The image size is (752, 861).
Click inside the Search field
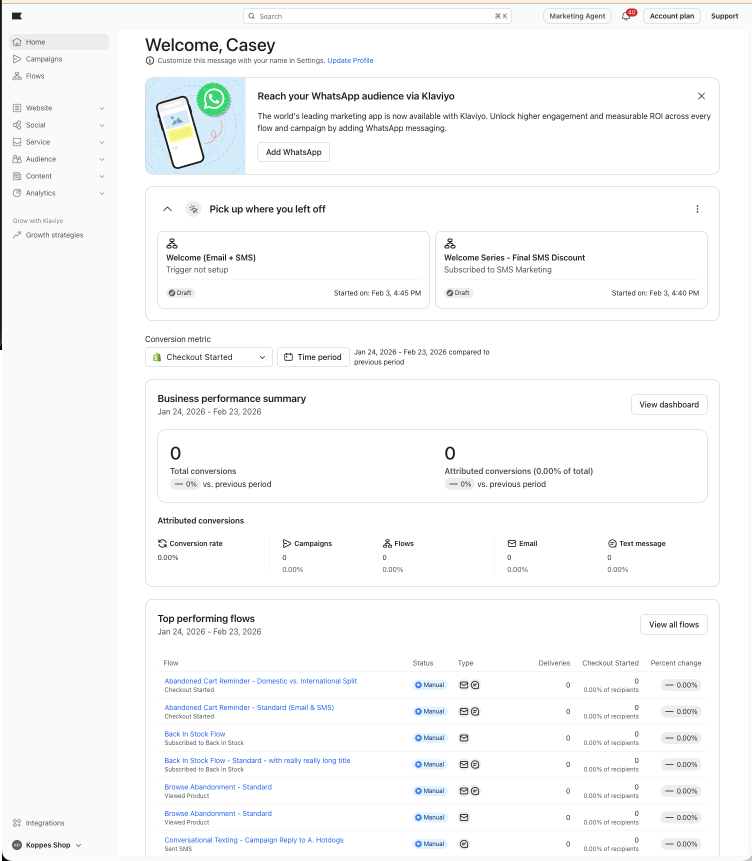375,16
